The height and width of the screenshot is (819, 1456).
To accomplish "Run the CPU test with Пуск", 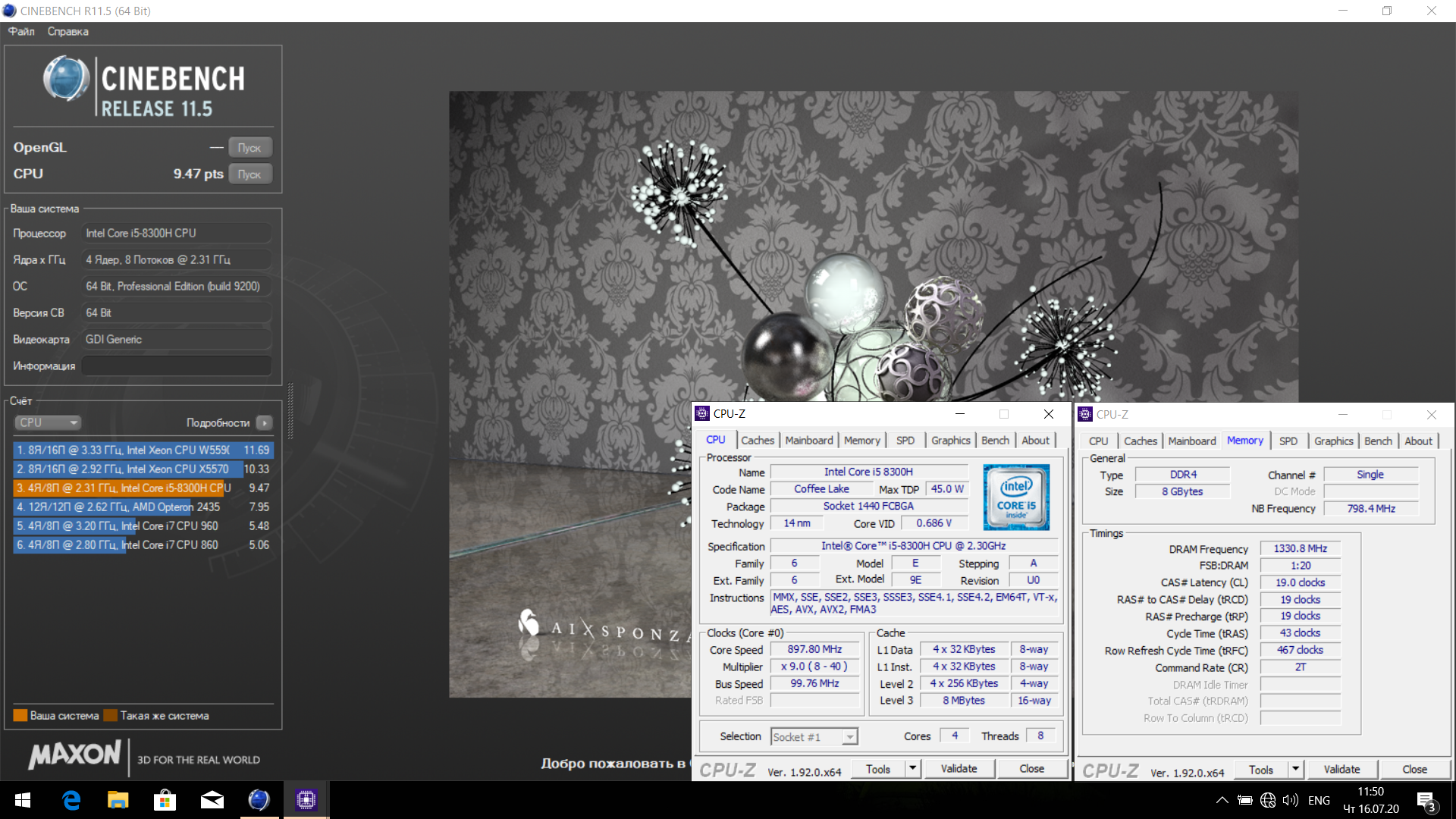I will pyautogui.click(x=249, y=174).
